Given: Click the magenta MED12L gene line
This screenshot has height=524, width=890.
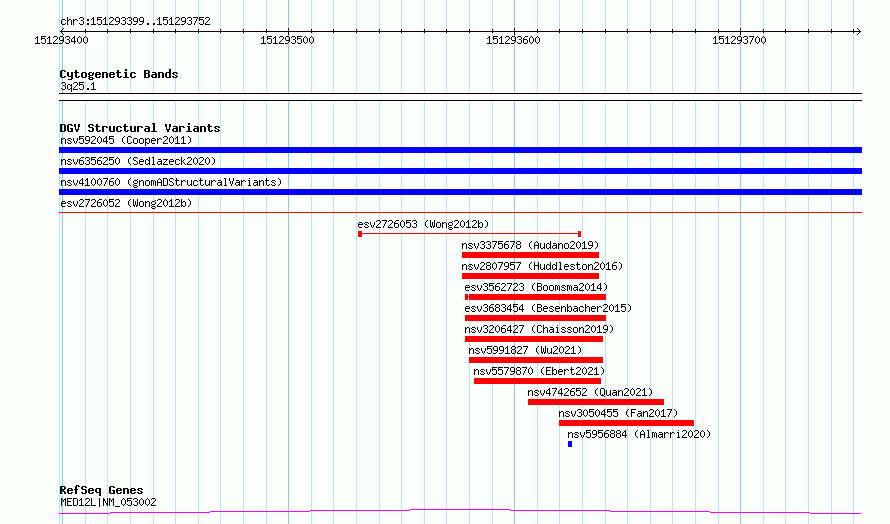Looking at the screenshot, I should click(460, 512).
